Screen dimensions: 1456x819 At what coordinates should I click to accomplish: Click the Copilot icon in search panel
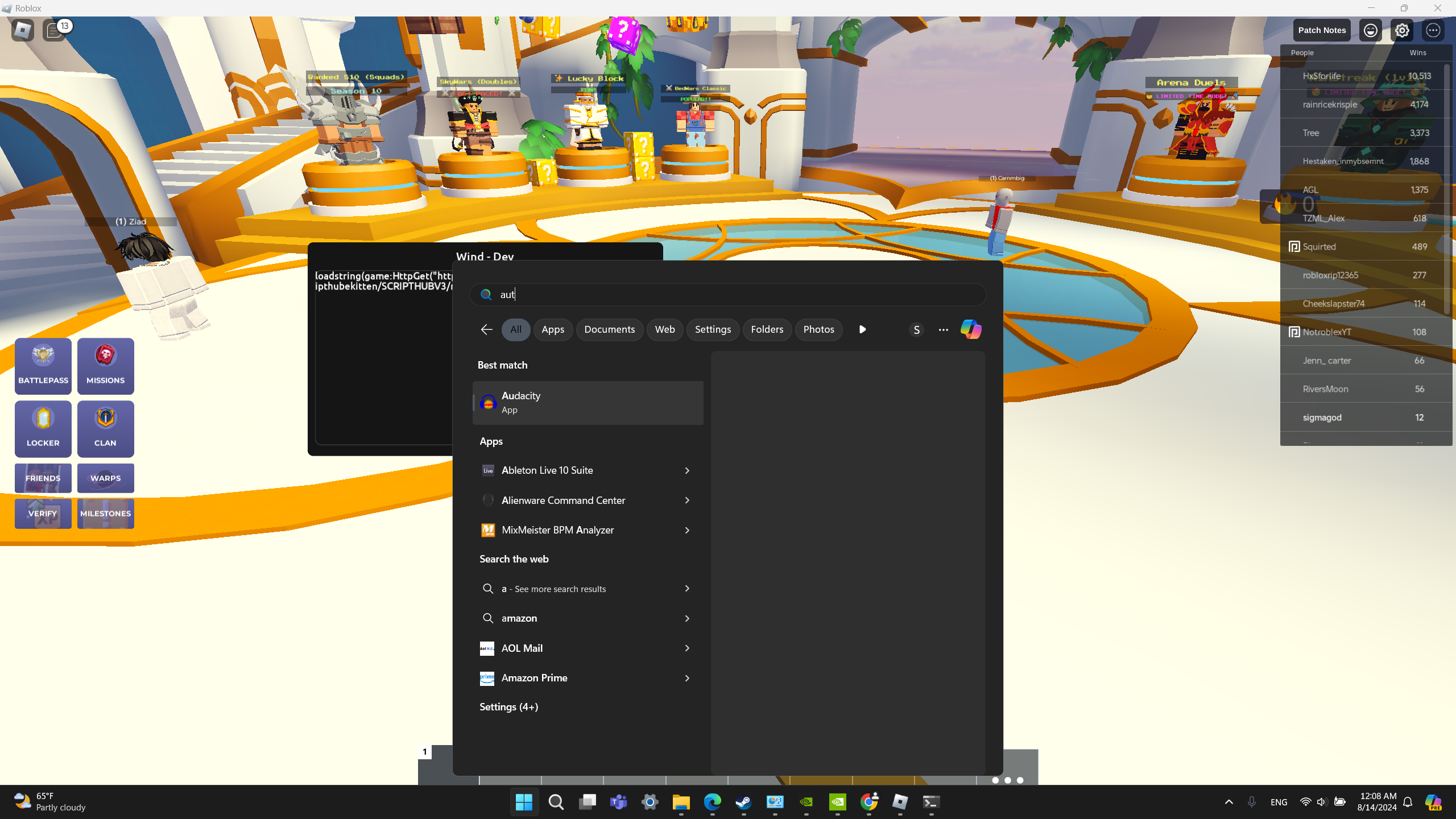[971, 329]
